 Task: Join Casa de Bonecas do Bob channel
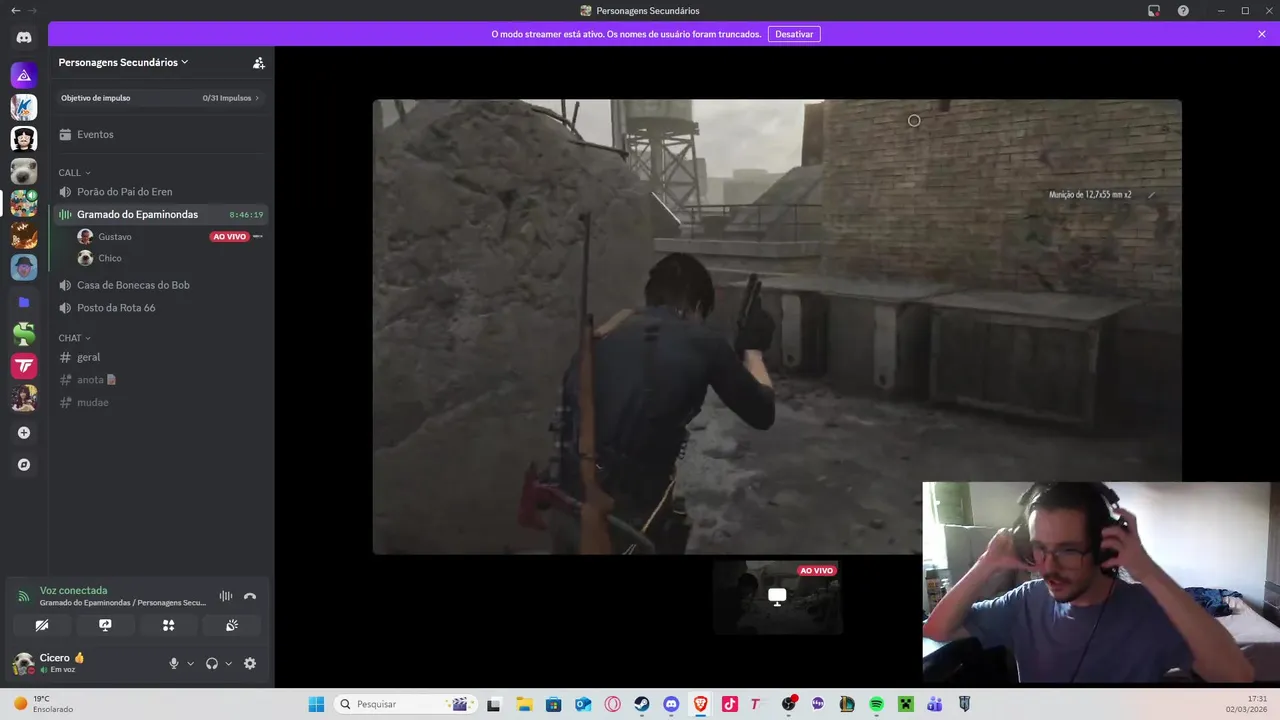[x=160, y=285]
